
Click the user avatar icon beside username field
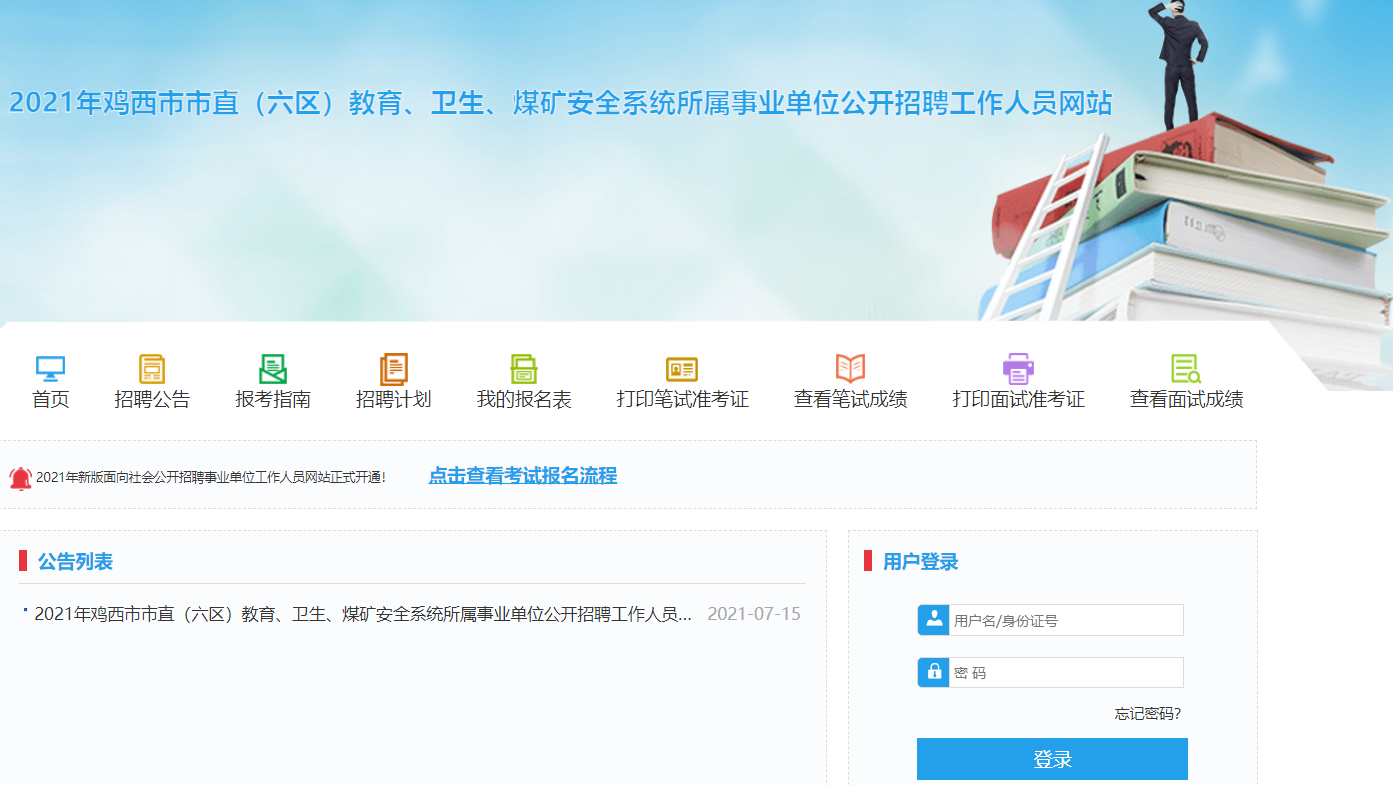(933, 620)
